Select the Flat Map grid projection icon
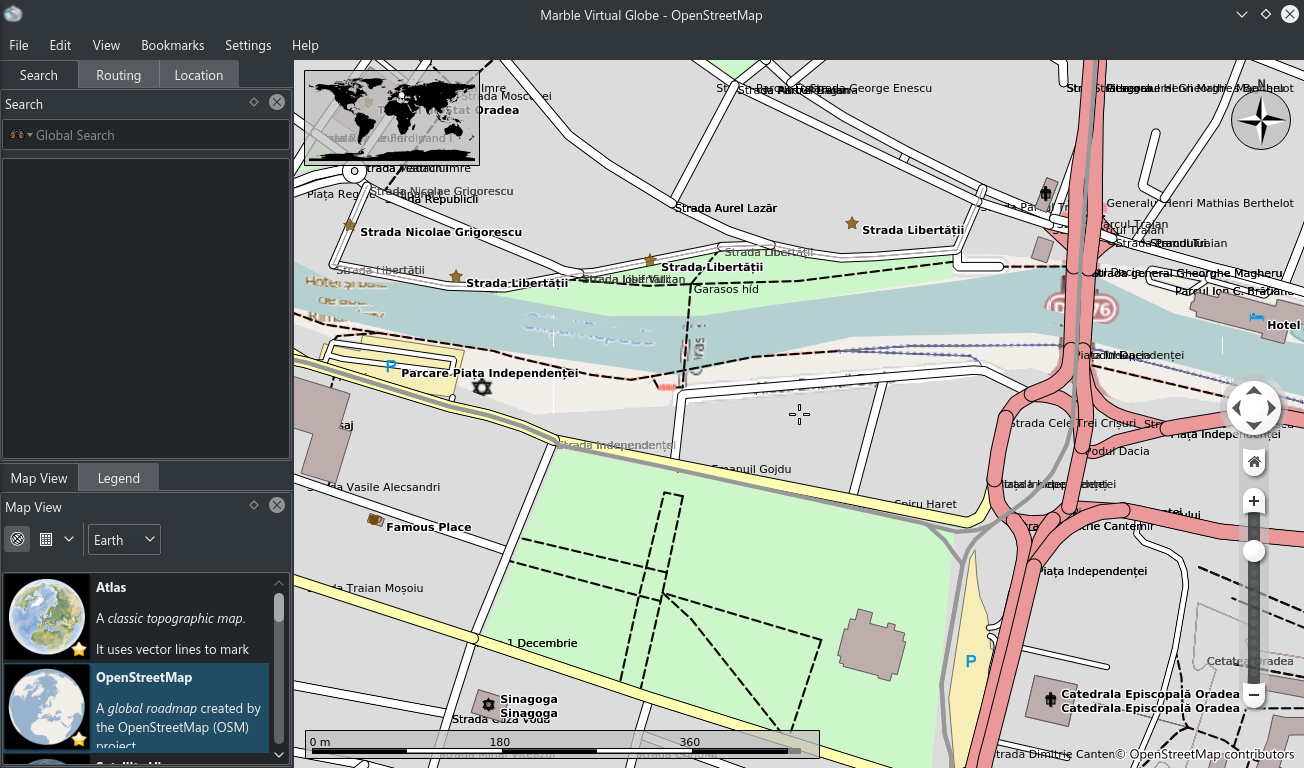Screen dimensions: 1304x768 45,540
